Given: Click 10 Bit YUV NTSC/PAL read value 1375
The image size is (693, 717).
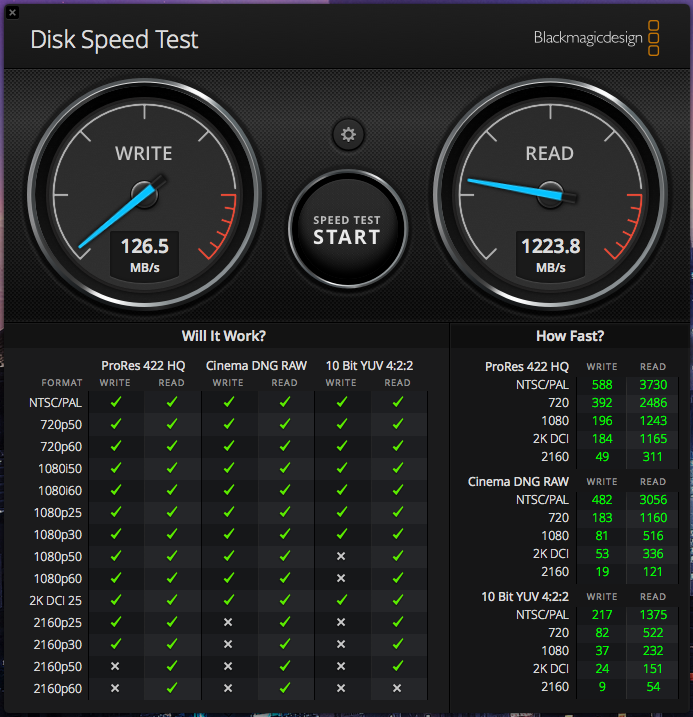Looking at the screenshot, I should pyautogui.click(x=653, y=615).
